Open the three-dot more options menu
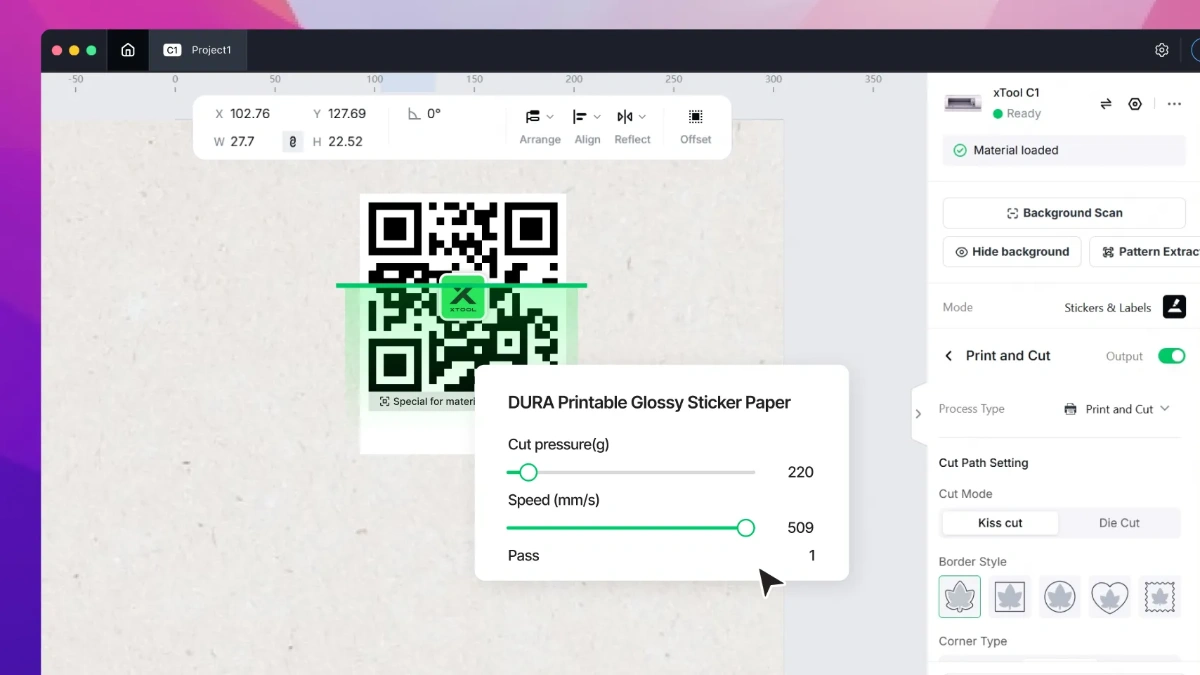The width and height of the screenshot is (1200, 675). 1172,104
